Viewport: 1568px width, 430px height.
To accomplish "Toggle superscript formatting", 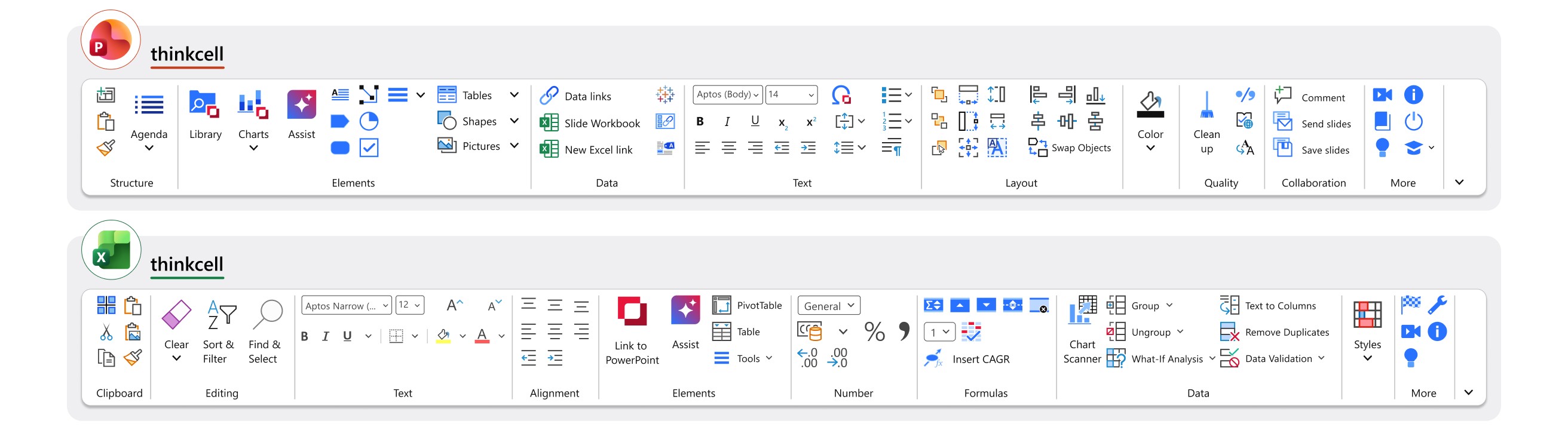I will (811, 121).
